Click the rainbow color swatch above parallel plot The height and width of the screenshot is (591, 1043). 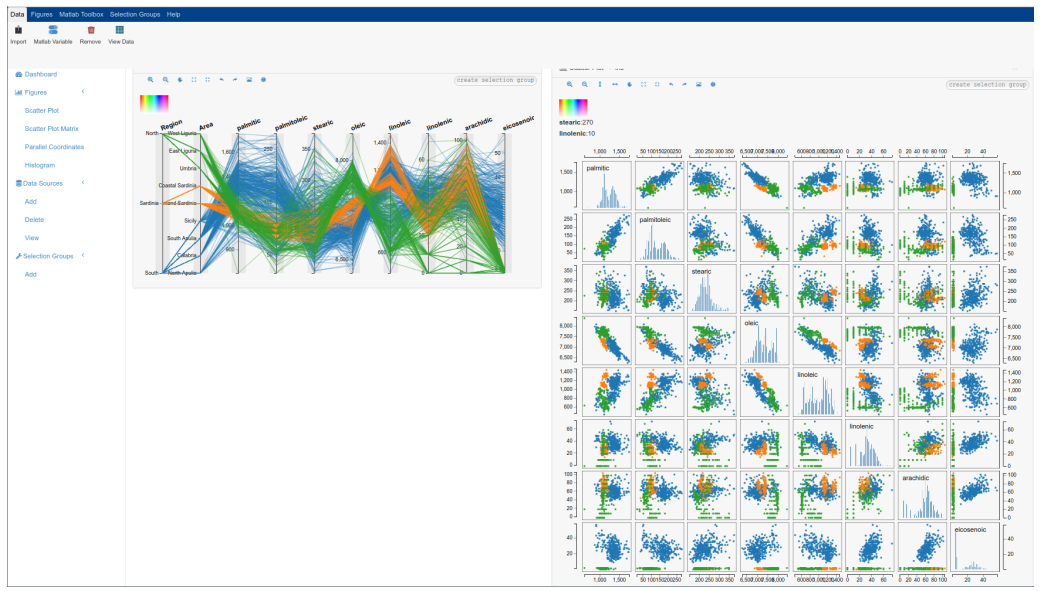[154, 103]
